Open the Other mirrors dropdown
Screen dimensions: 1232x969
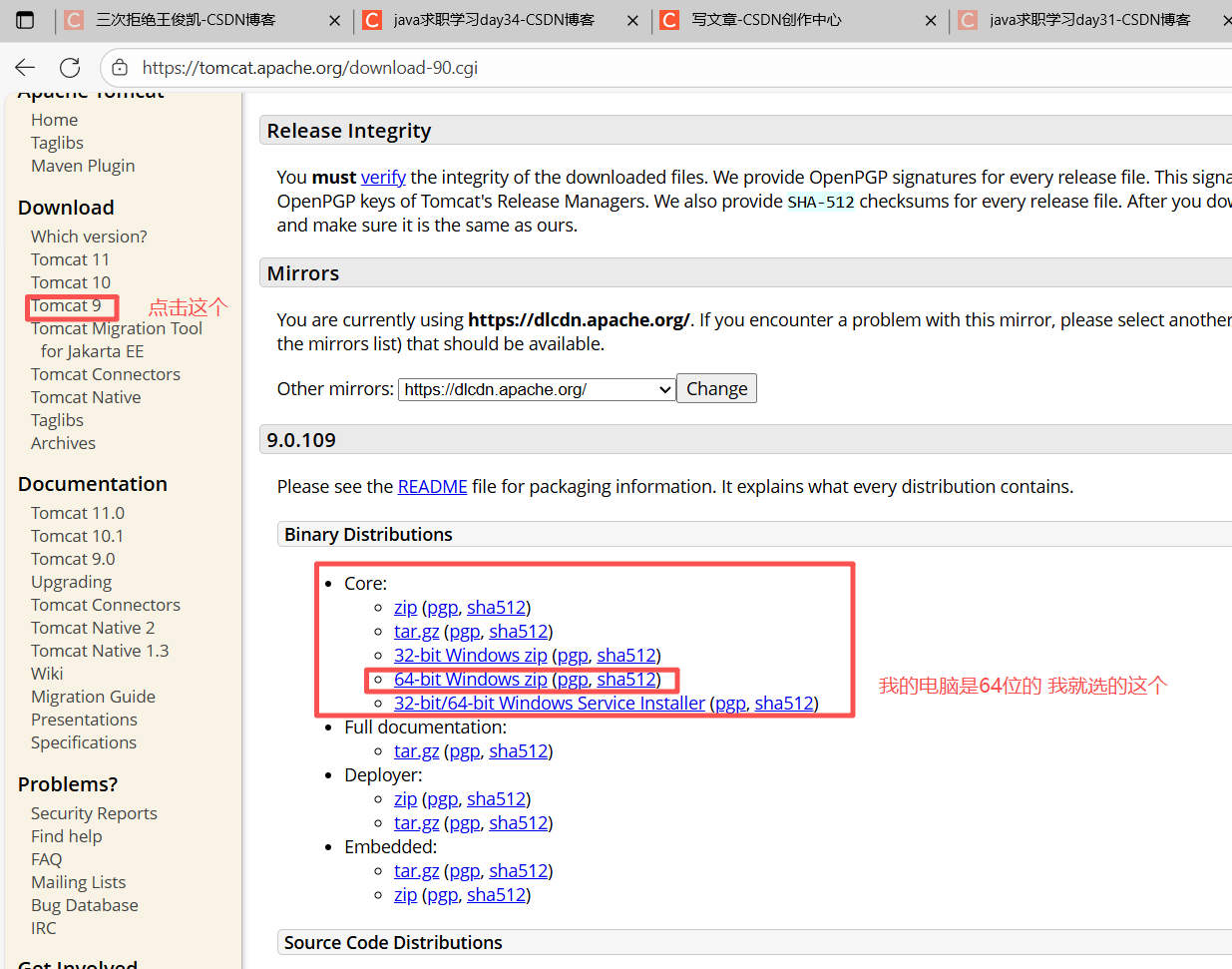pos(537,389)
